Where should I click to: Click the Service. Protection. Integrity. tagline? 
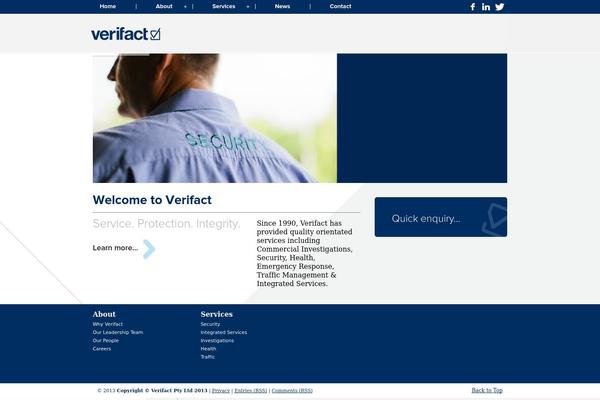pyautogui.click(x=166, y=224)
